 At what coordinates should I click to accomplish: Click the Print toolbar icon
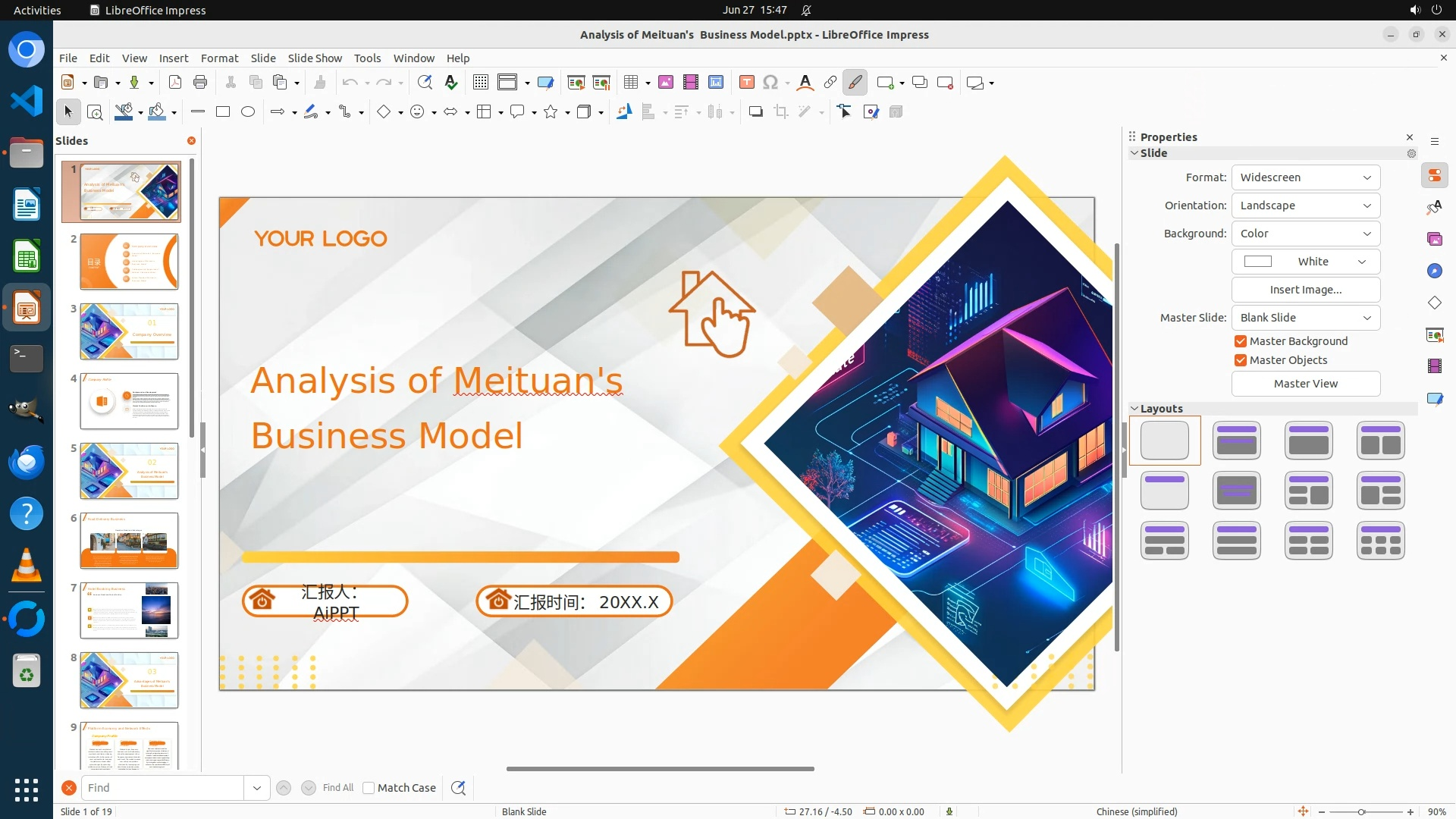(x=200, y=83)
